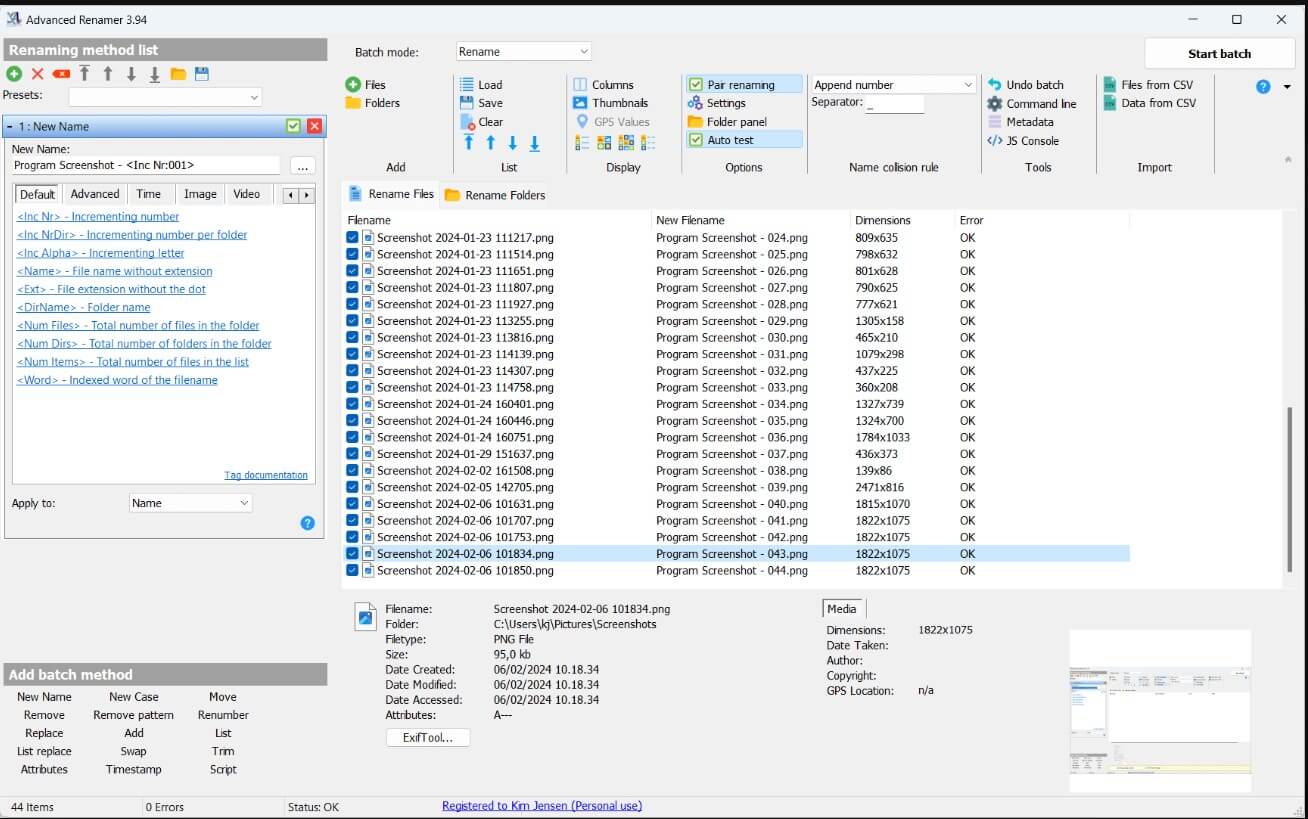Disable the Auto test option

point(696,140)
